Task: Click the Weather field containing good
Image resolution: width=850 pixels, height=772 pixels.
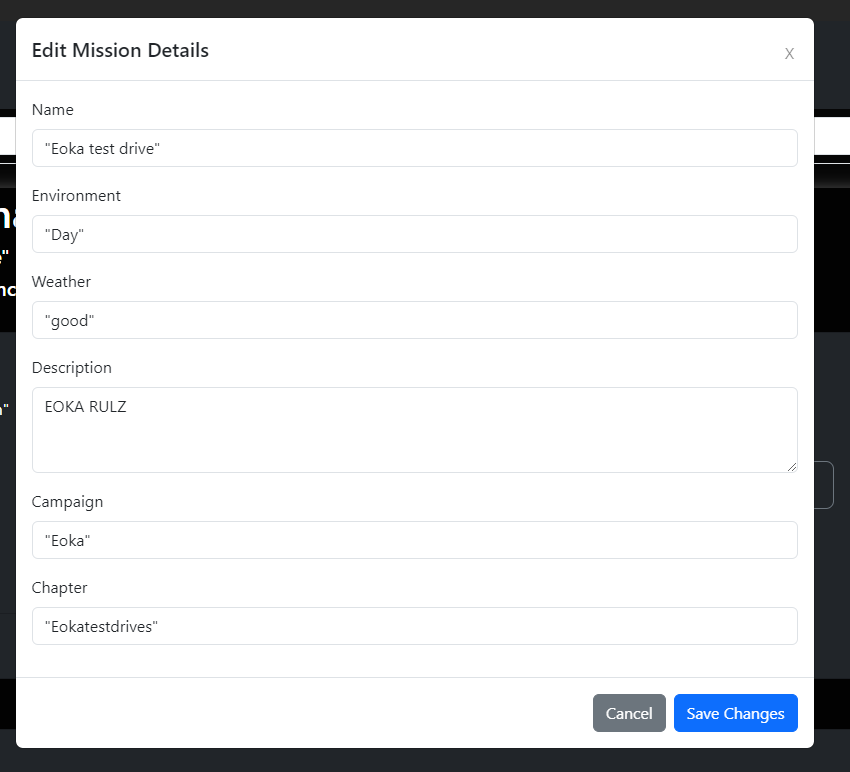Action: coord(414,320)
